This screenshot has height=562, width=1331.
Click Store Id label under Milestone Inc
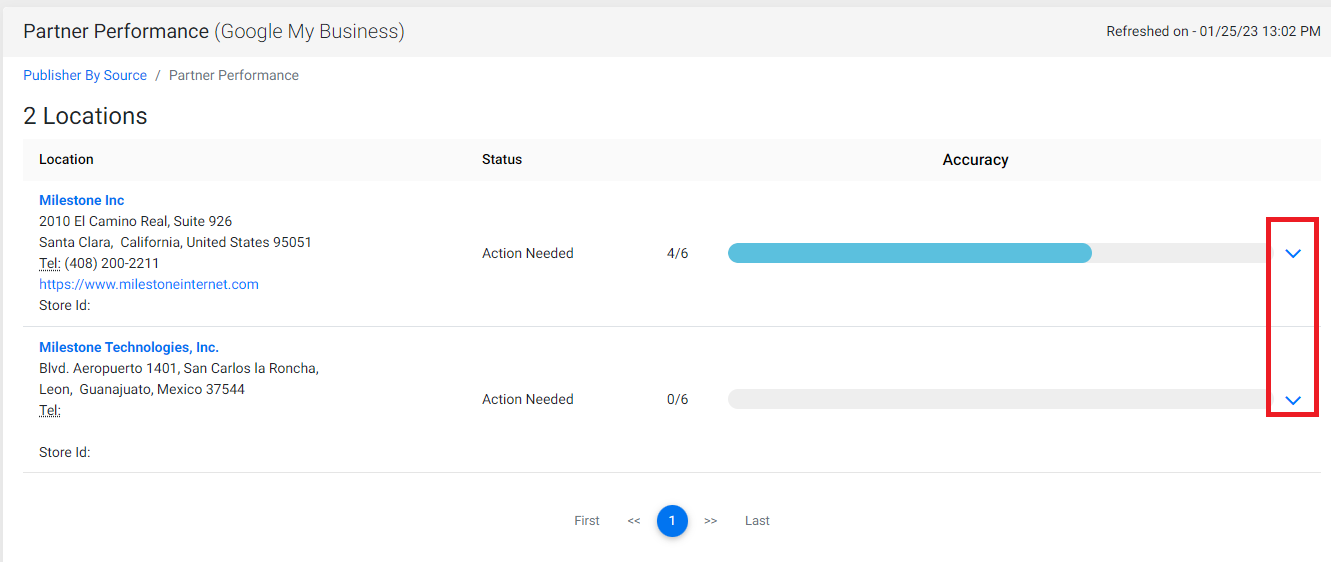click(65, 305)
